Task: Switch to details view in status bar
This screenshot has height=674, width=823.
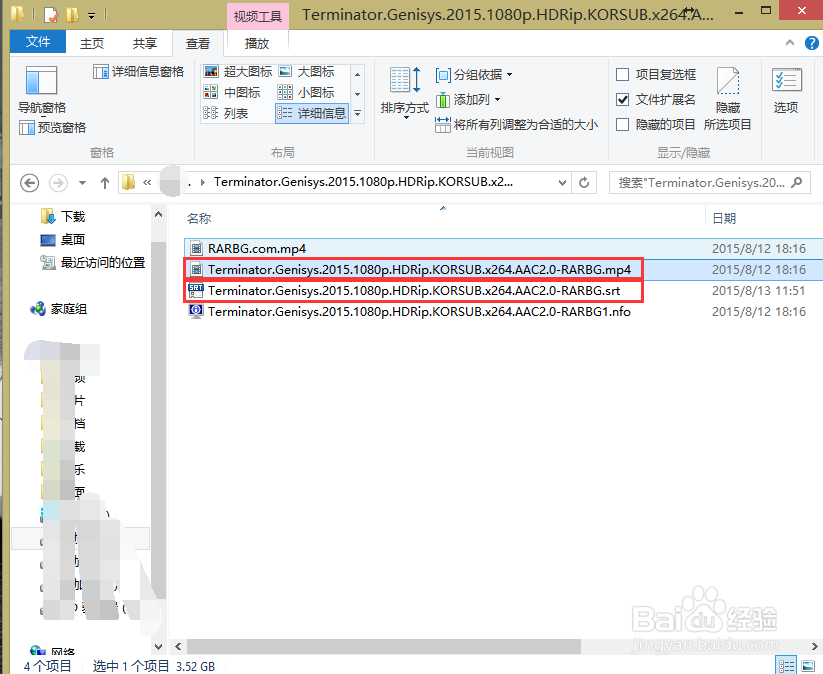Action: [786, 666]
